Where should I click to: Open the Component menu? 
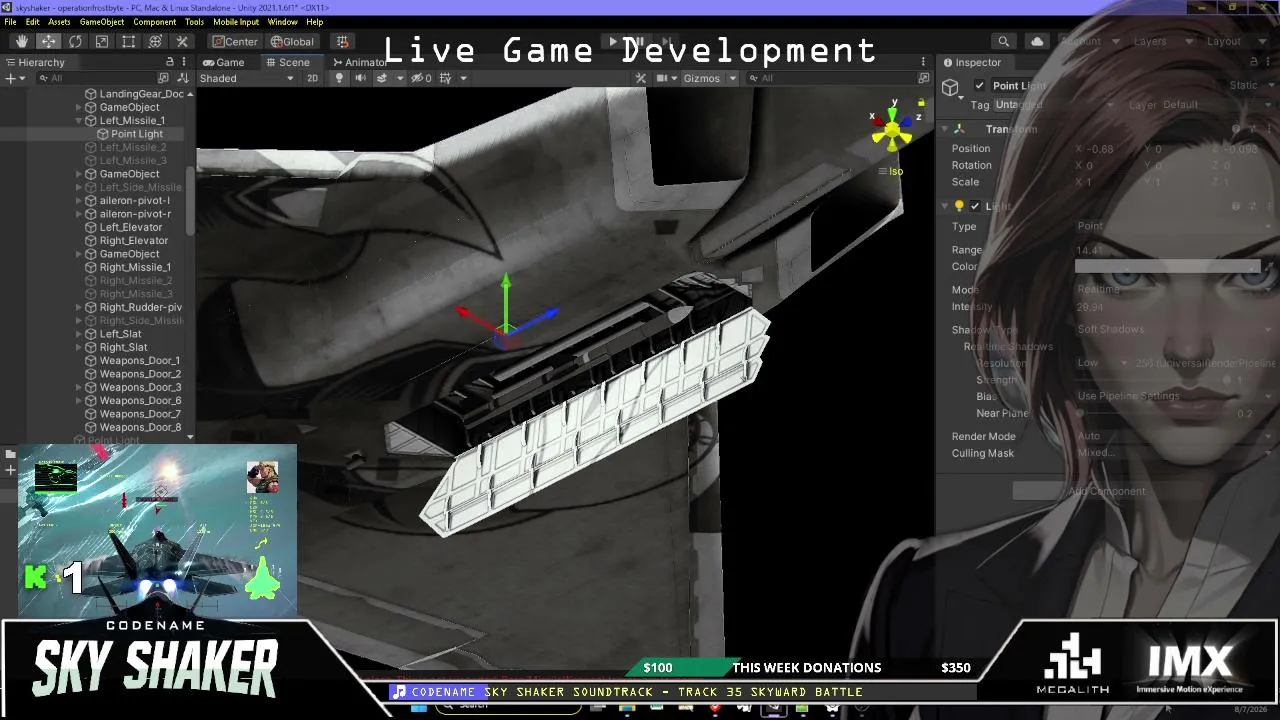click(x=154, y=22)
